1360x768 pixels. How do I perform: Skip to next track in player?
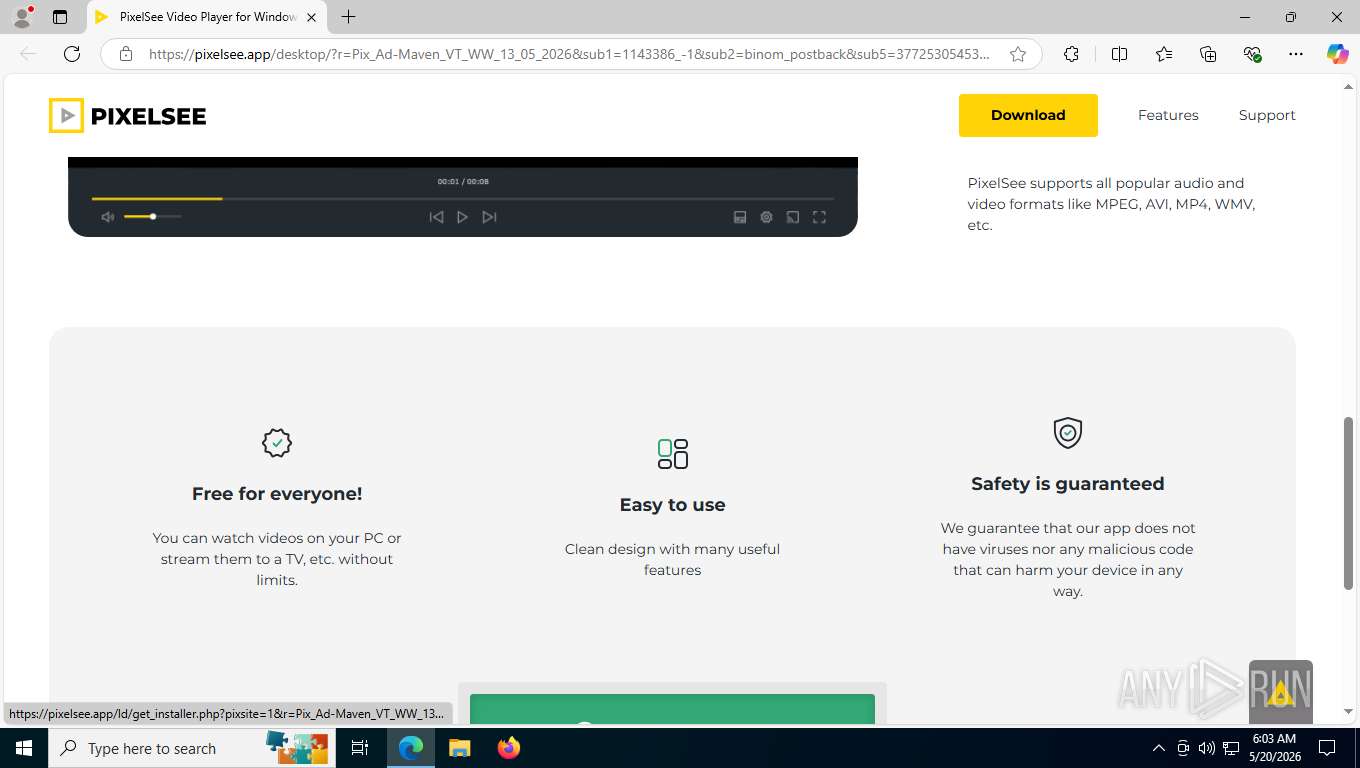pos(489,217)
